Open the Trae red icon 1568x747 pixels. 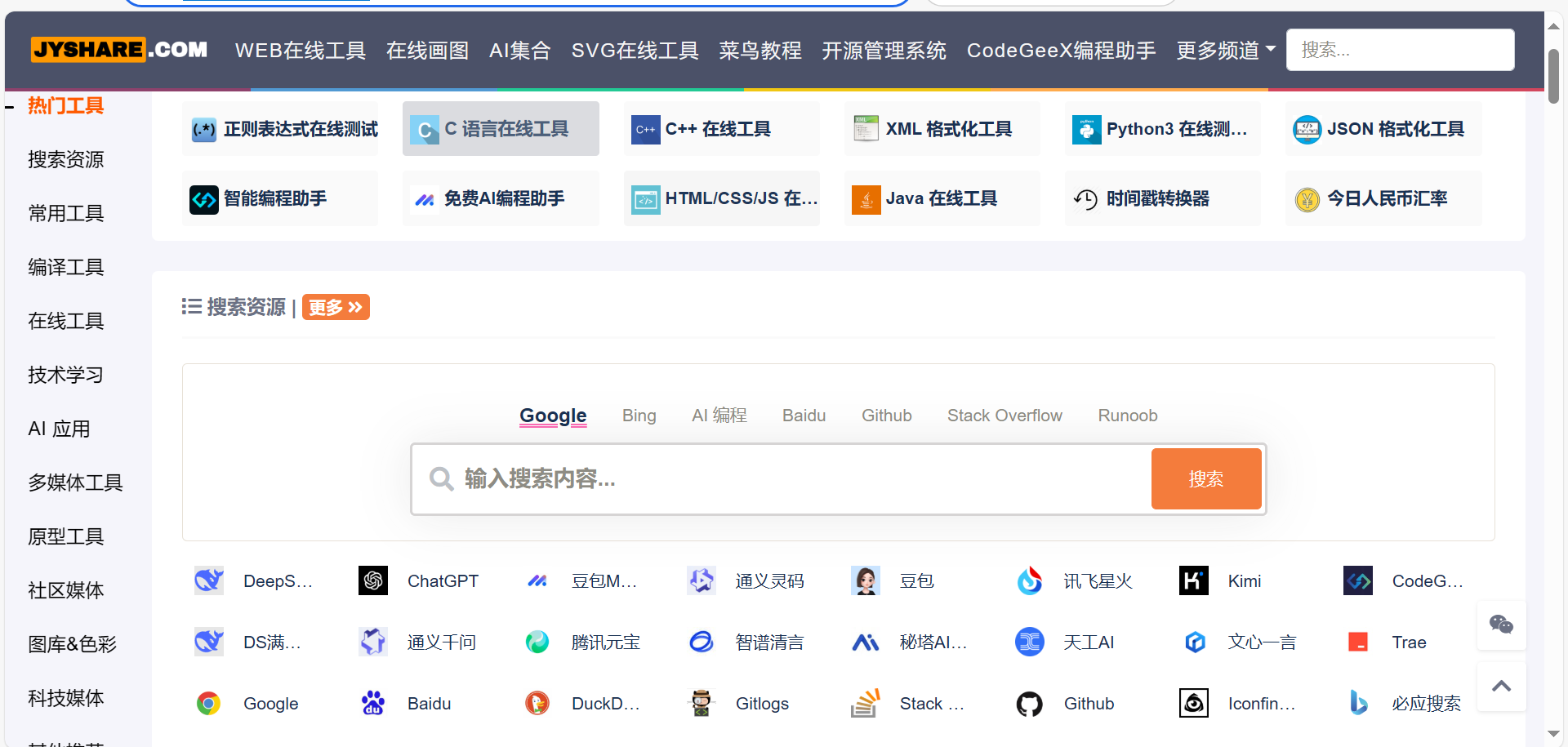[x=1358, y=642]
